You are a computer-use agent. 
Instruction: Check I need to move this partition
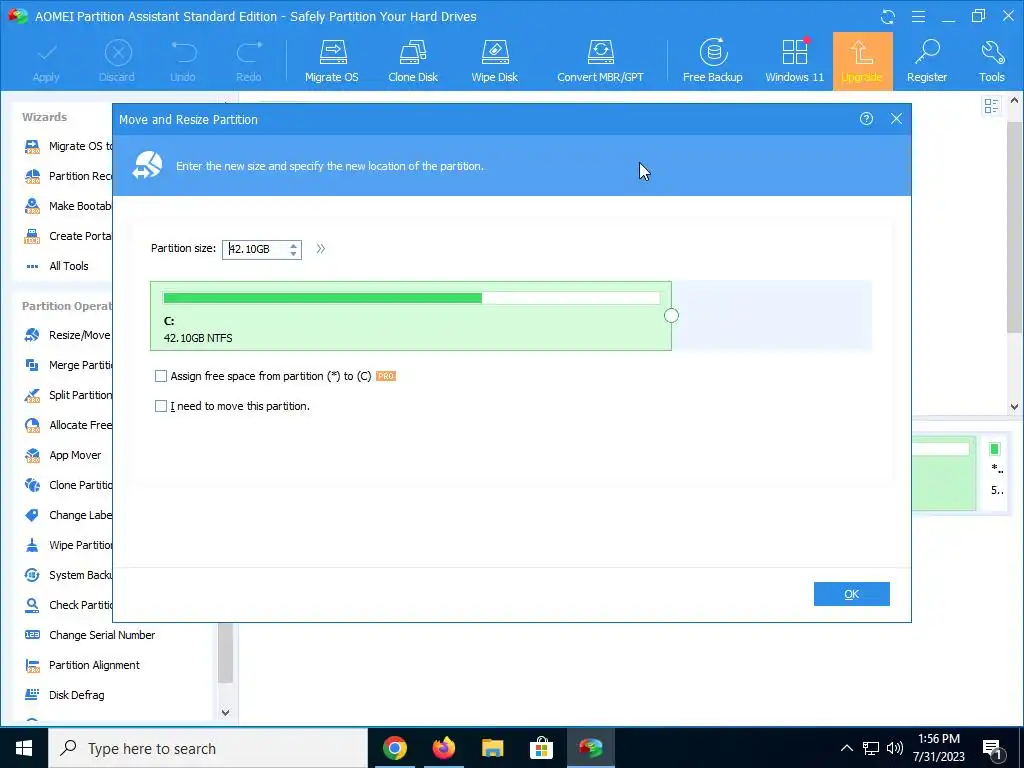coord(161,406)
